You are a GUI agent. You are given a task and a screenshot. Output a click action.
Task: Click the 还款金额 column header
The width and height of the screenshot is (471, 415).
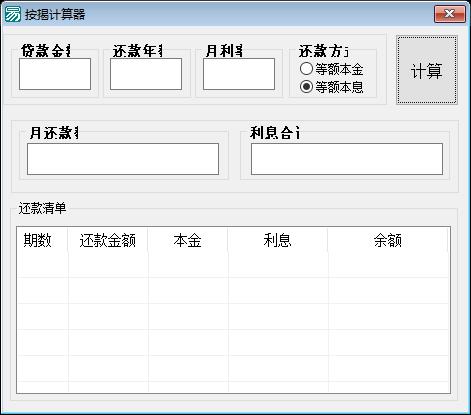click(108, 240)
